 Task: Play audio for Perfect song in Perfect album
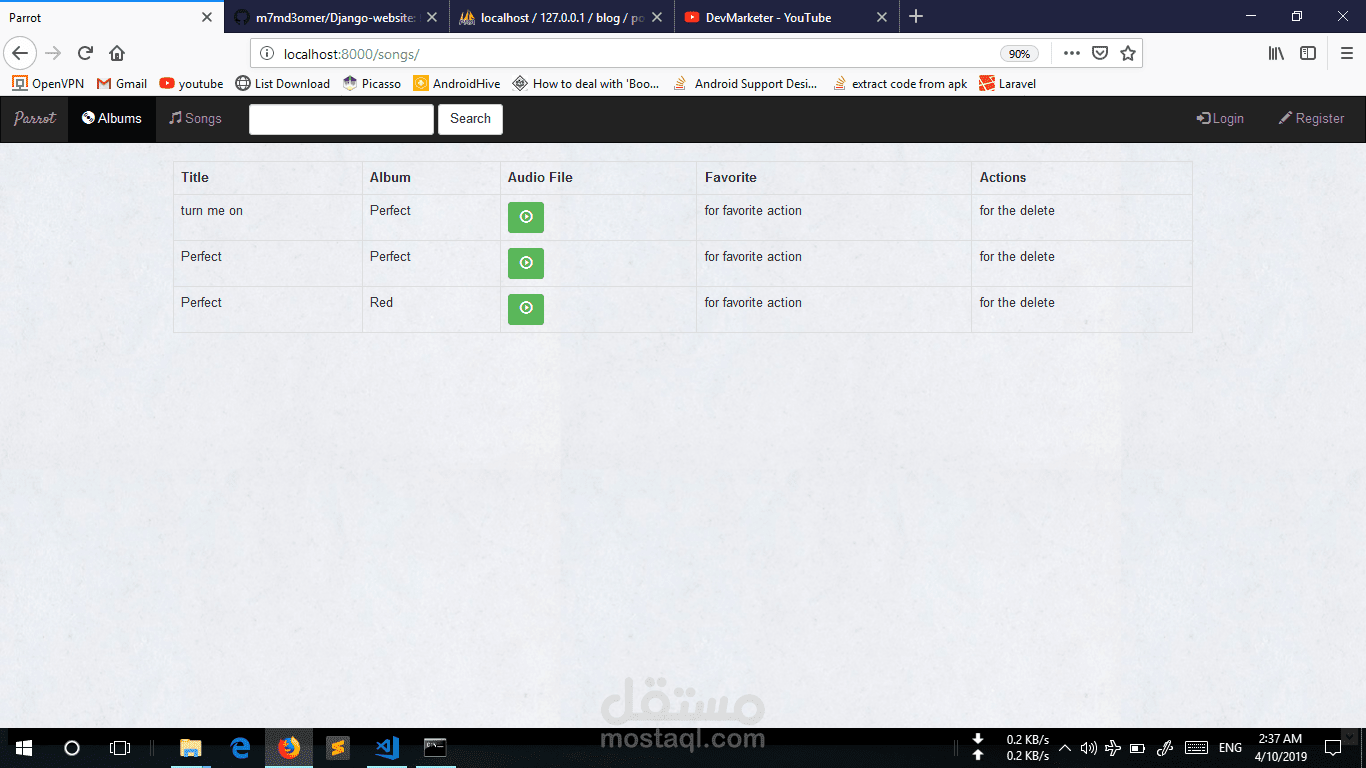tap(526, 263)
